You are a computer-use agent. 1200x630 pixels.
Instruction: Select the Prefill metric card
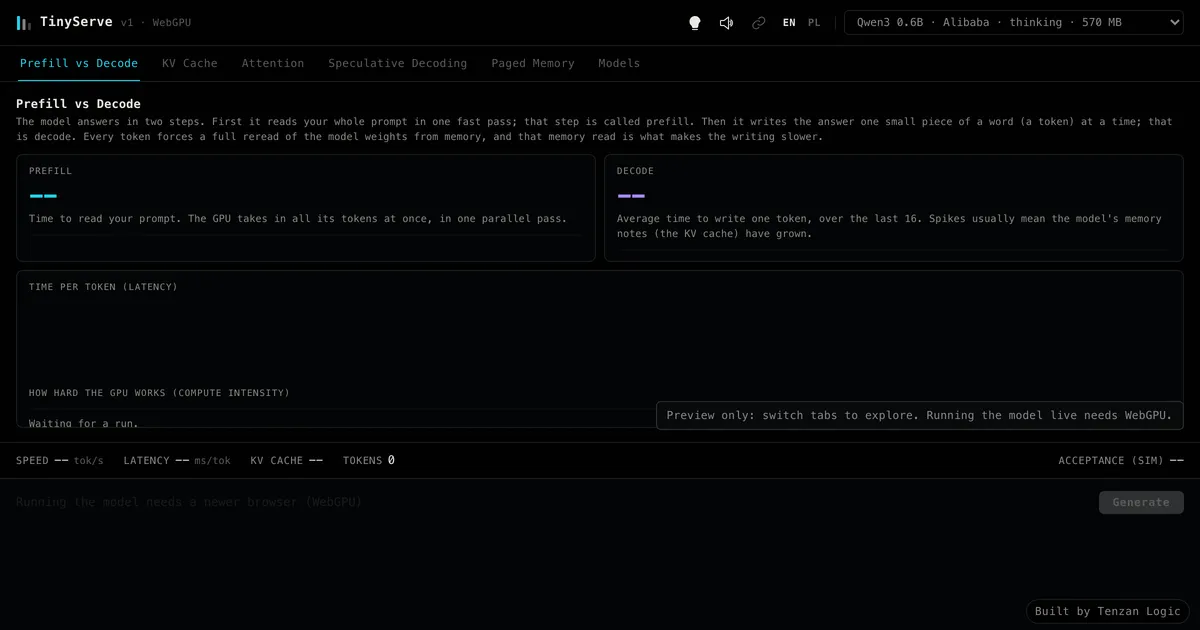coord(306,208)
